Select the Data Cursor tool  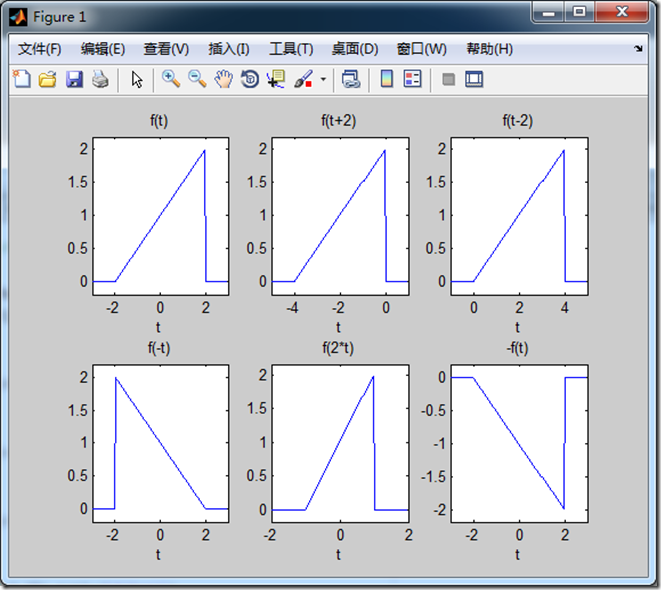click(276, 79)
